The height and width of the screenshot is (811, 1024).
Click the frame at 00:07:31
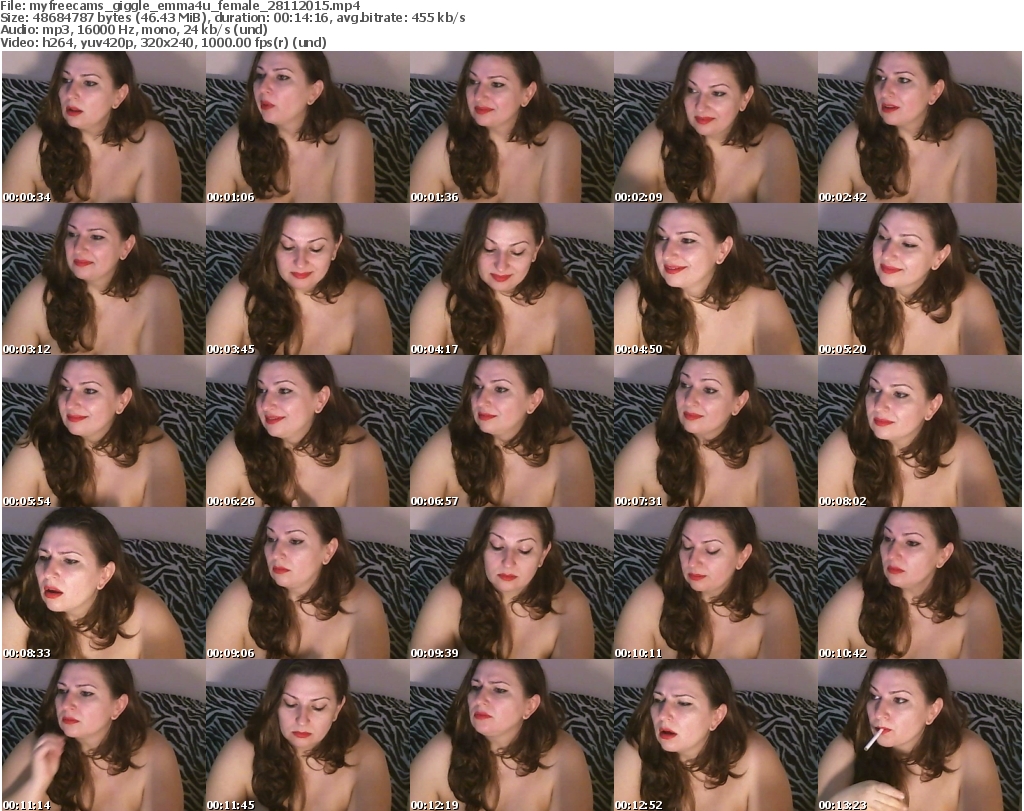(715, 431)
